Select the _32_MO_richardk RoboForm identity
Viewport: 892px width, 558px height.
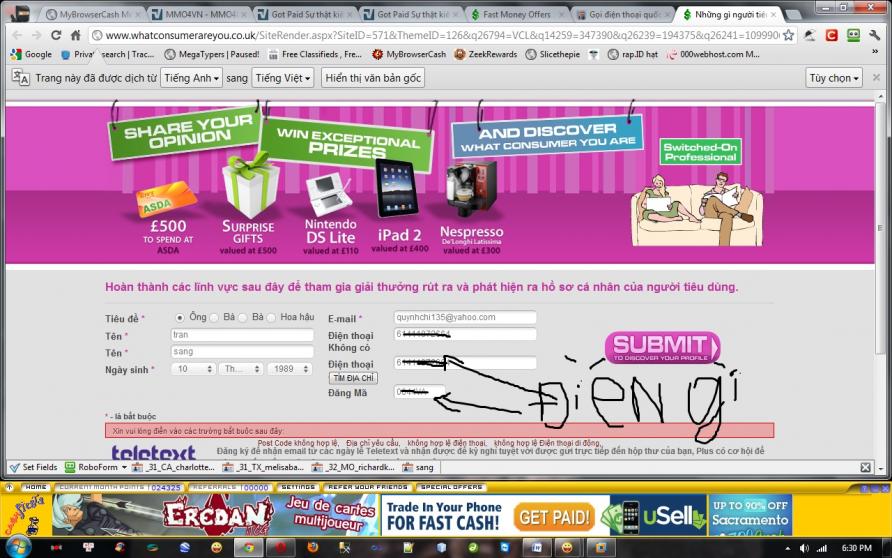[353, 468]
